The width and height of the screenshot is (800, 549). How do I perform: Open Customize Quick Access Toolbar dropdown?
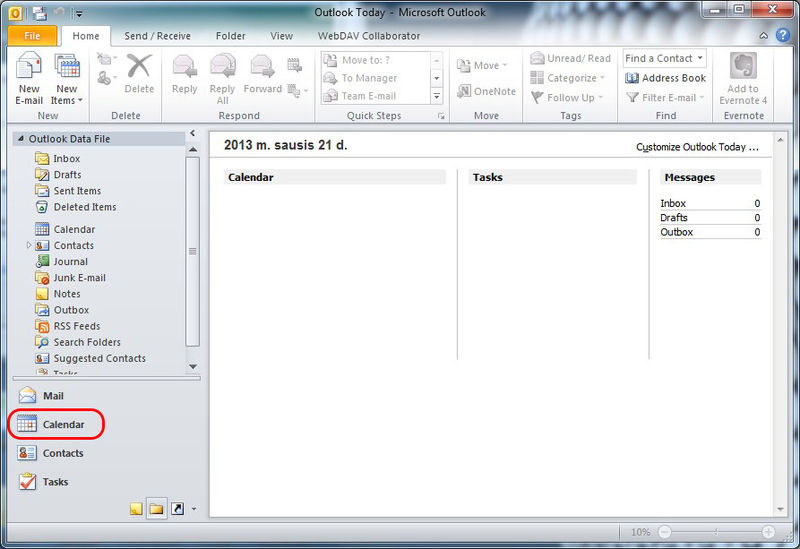pos(79,14)
